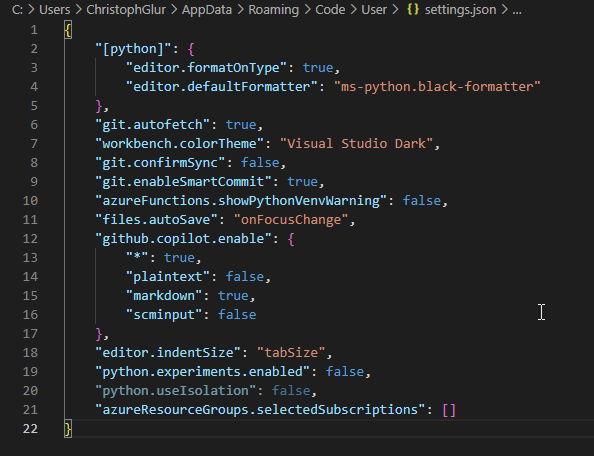Click the "scminput" key

(x=164, y=314)
